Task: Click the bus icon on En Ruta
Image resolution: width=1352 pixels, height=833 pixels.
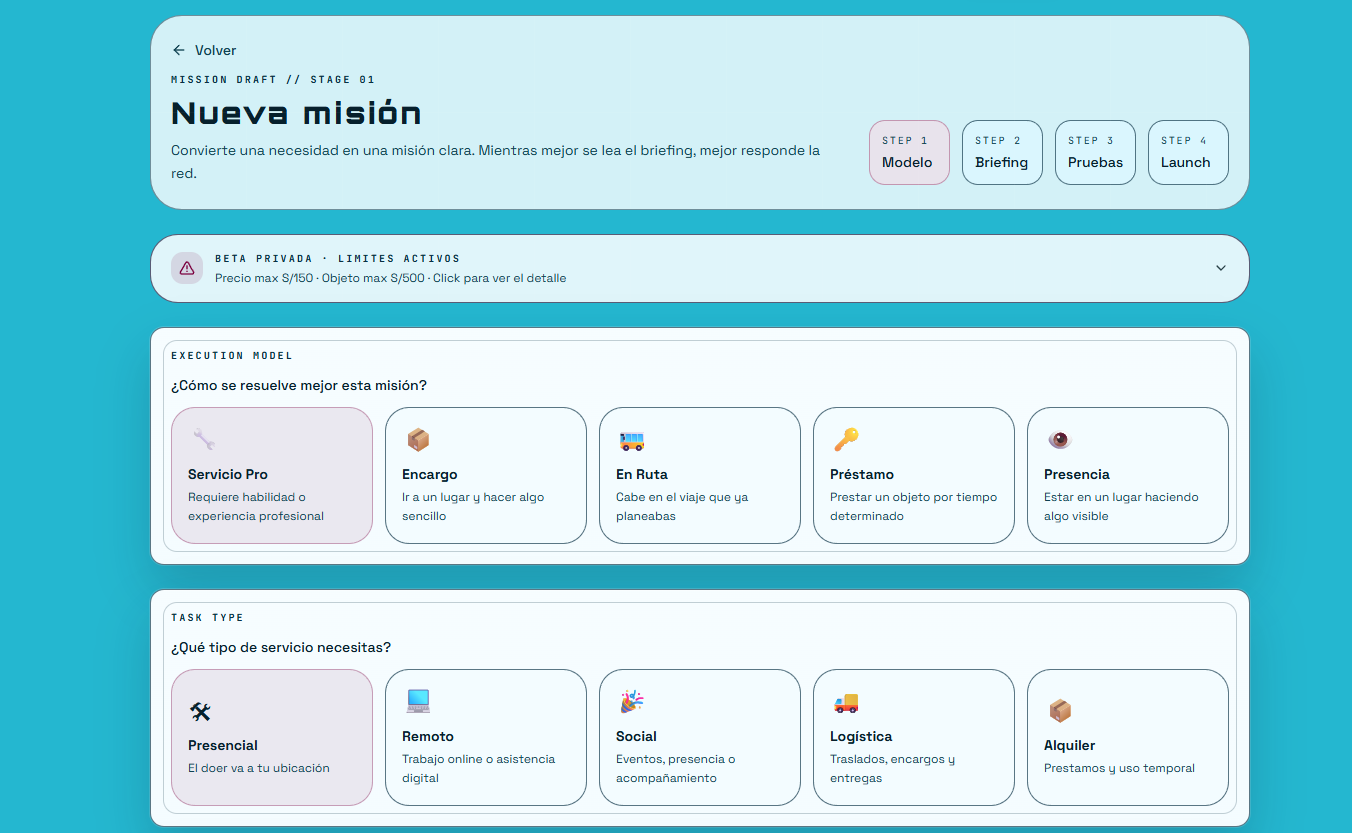Action: click(x=631, y=439)
